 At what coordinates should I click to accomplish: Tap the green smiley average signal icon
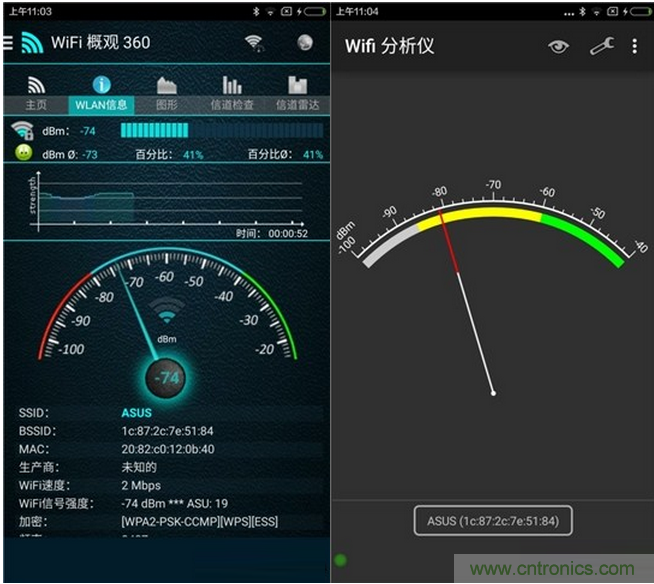[22, 153]
